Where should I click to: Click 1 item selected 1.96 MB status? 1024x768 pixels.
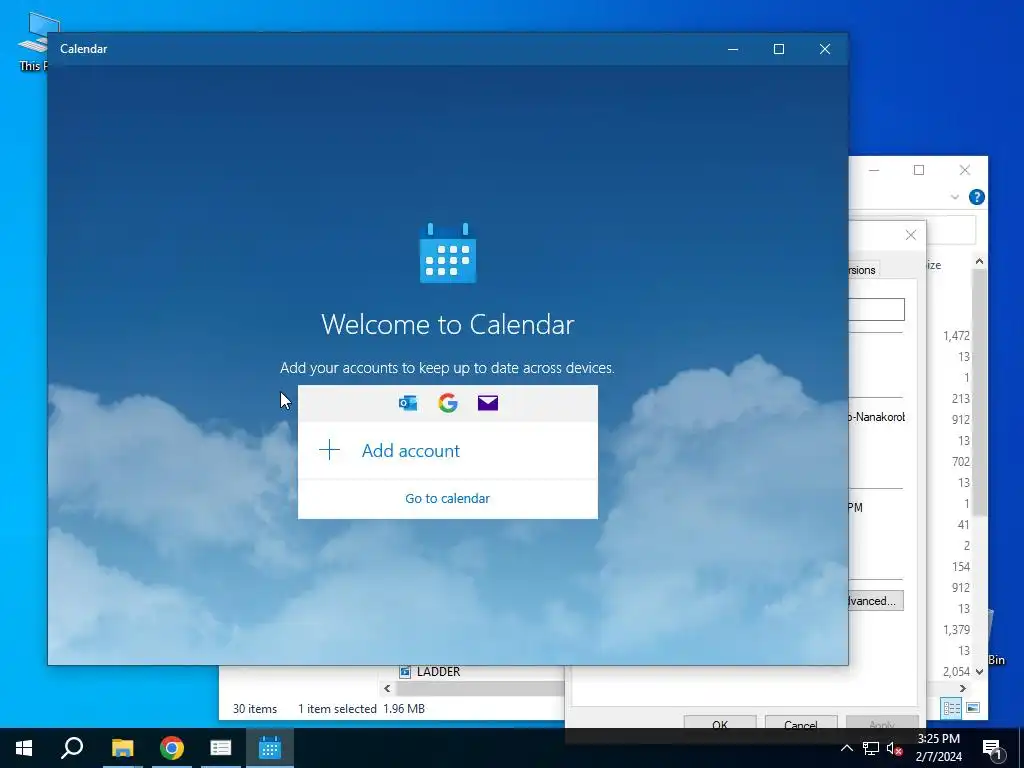(x=361, y=709)
